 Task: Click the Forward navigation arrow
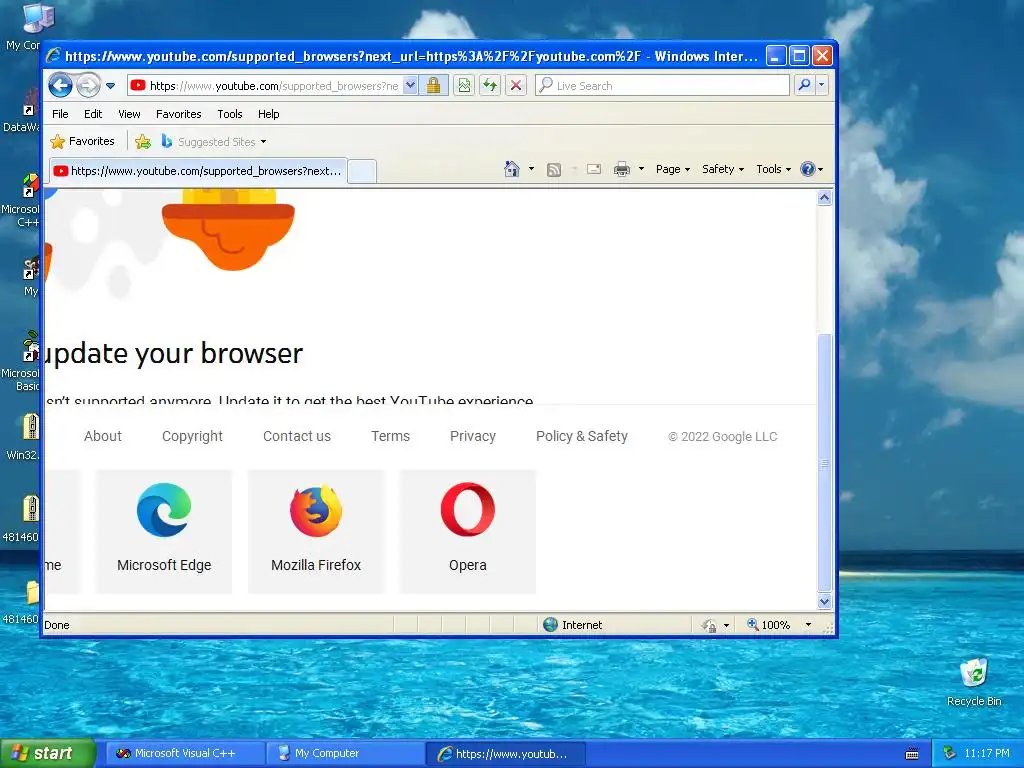[x=88, y=85]
